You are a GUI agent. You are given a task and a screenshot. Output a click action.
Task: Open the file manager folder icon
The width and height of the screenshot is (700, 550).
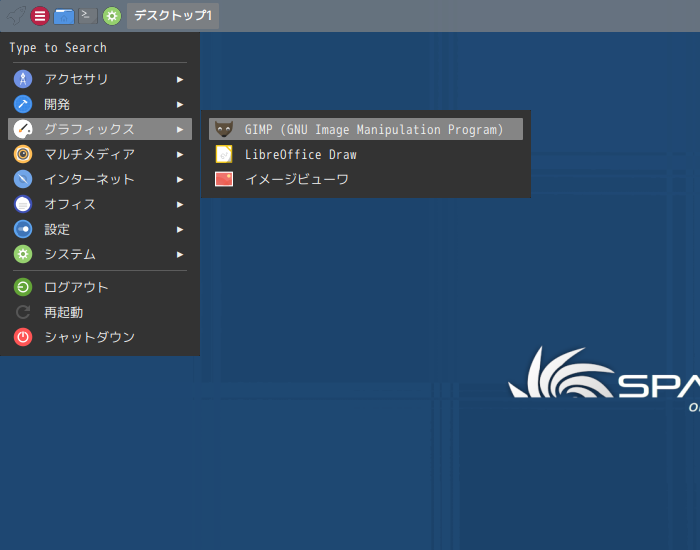(x=64, y=16)
